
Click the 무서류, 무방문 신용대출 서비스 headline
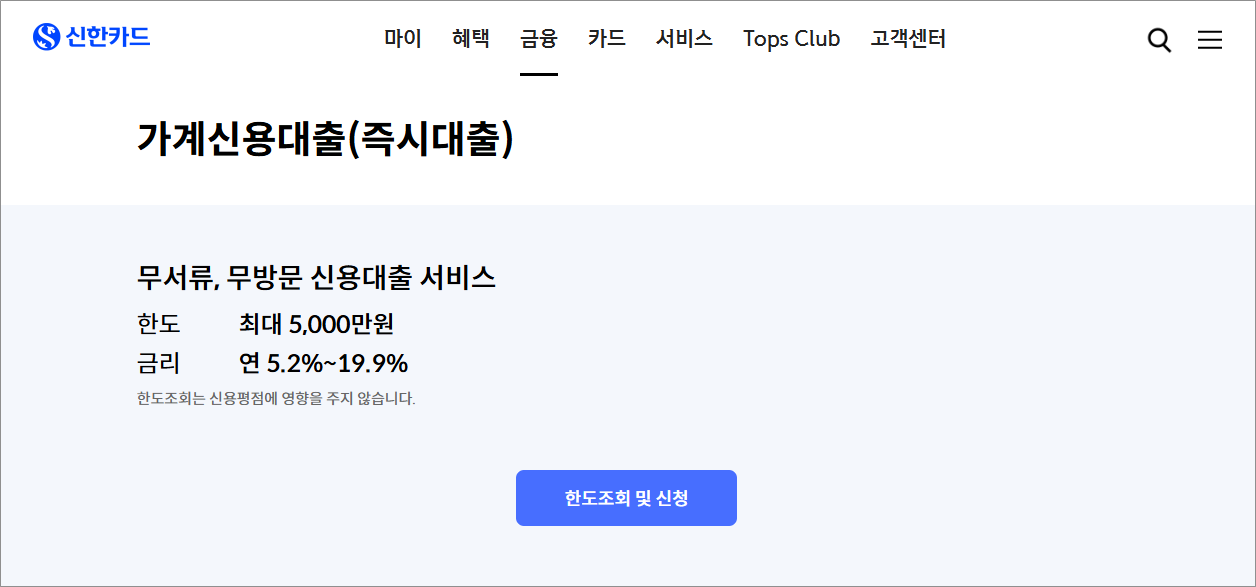tap(316, 279)
